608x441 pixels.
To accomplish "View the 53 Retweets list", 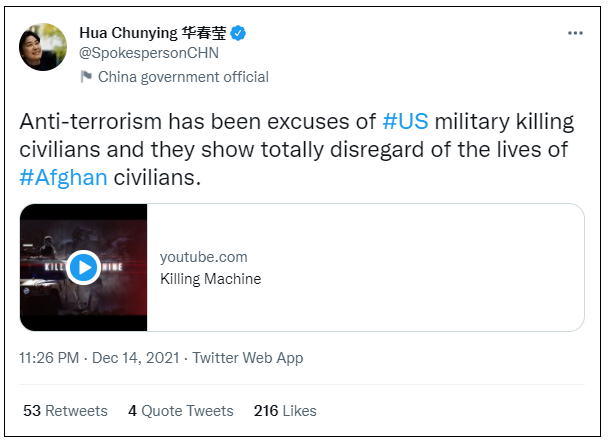I will 65,411.
